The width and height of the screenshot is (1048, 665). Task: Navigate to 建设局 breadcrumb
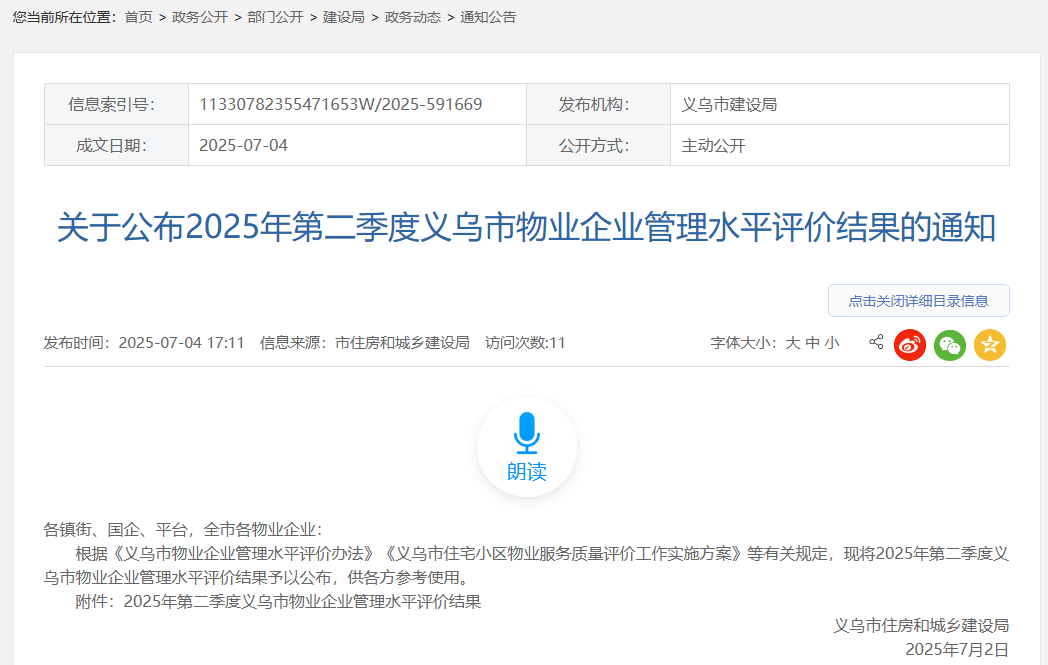click(x=344, y=17)
